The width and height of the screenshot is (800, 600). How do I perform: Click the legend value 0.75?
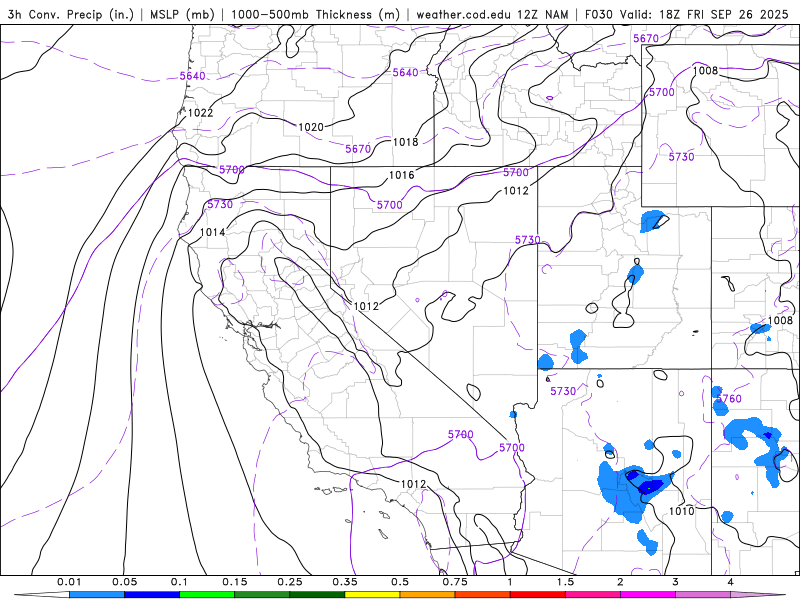coord(455,582)
